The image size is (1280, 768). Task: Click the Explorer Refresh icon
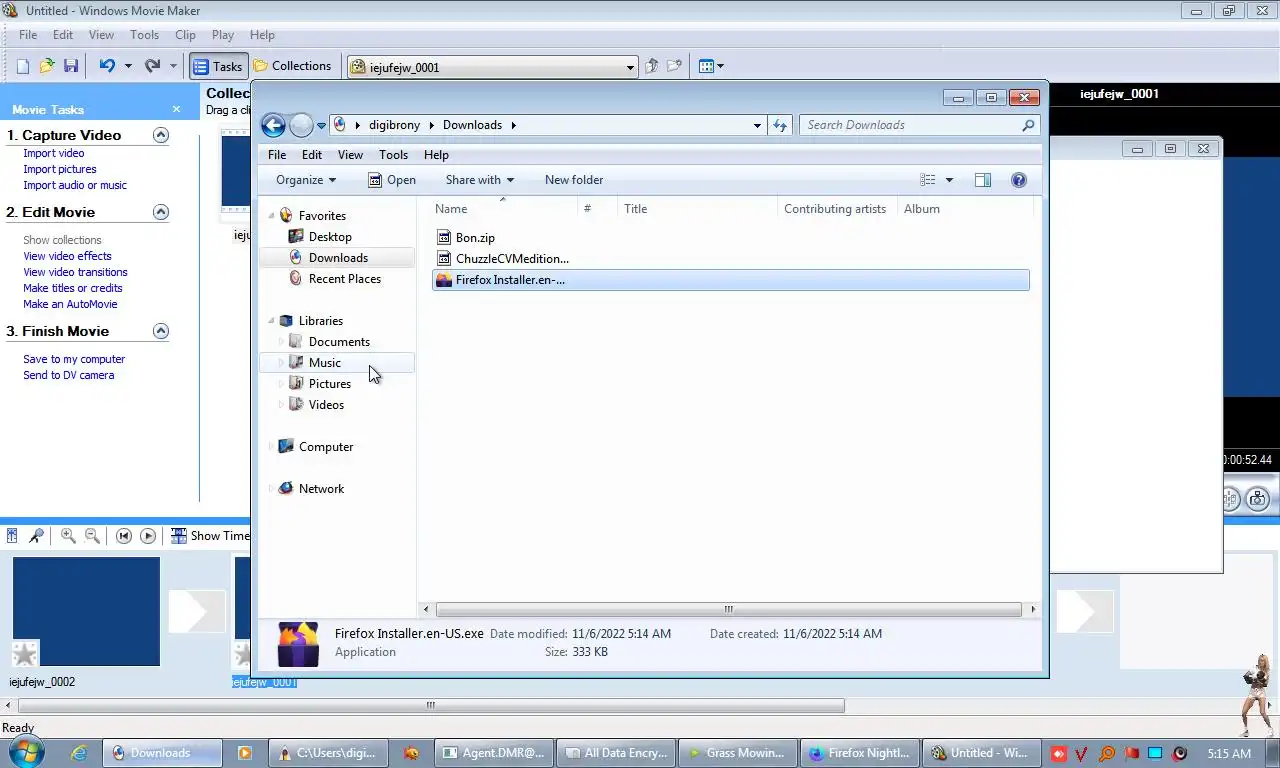click(x=780, y=125)
